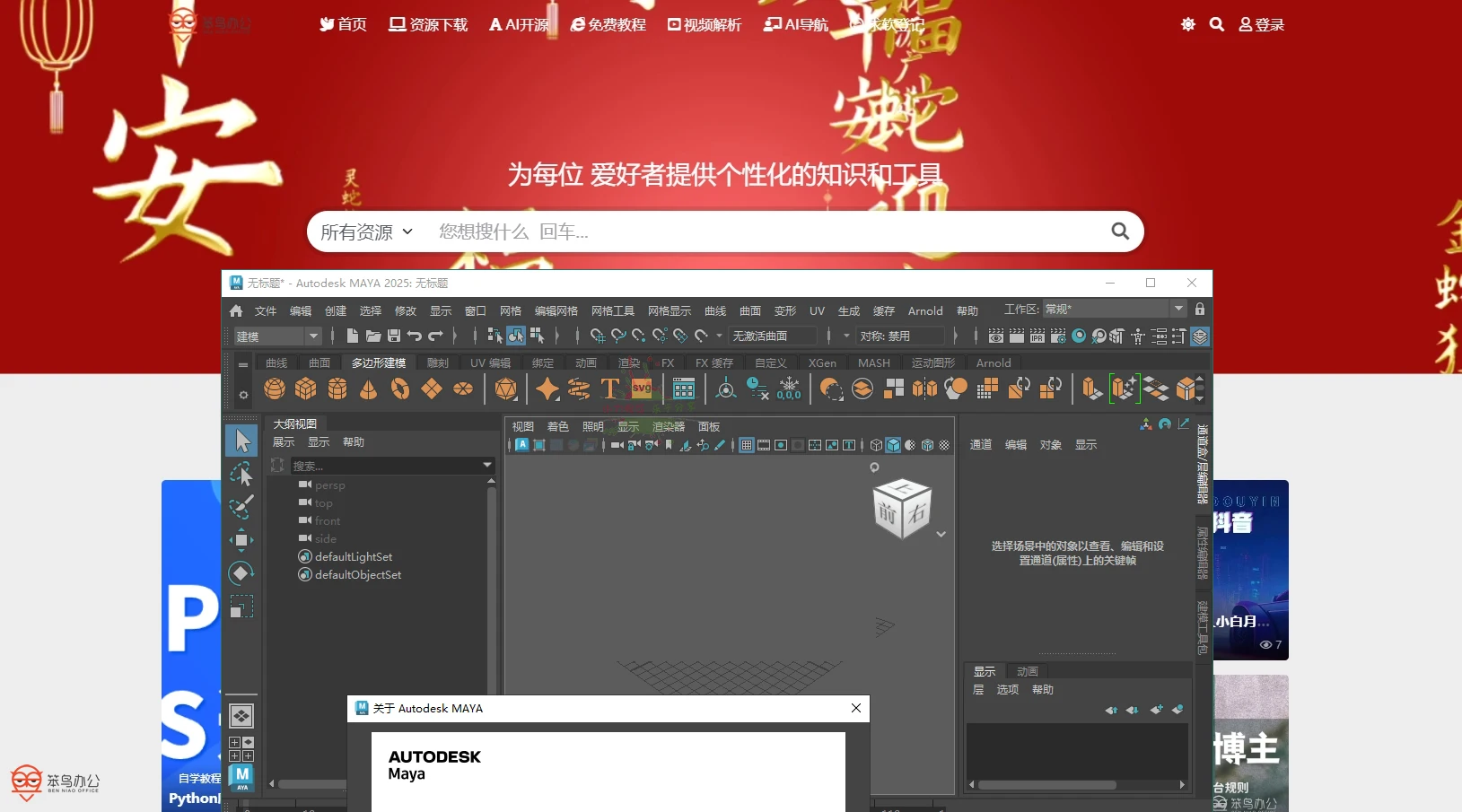Select the Rotate tool in toolbox
Screen dimensions: 1462x812
click(x=241, y=573)
